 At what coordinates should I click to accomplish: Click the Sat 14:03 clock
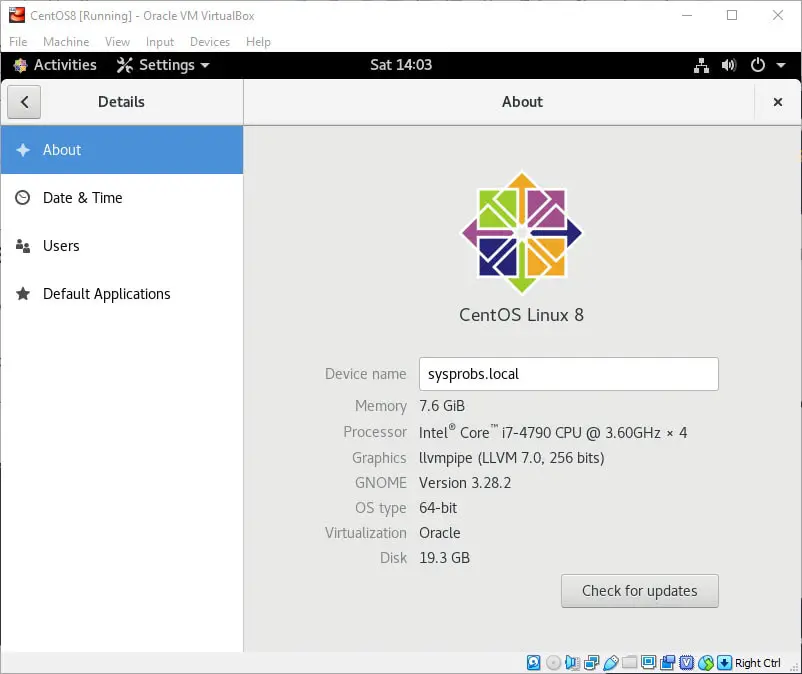tap(401, 65)
